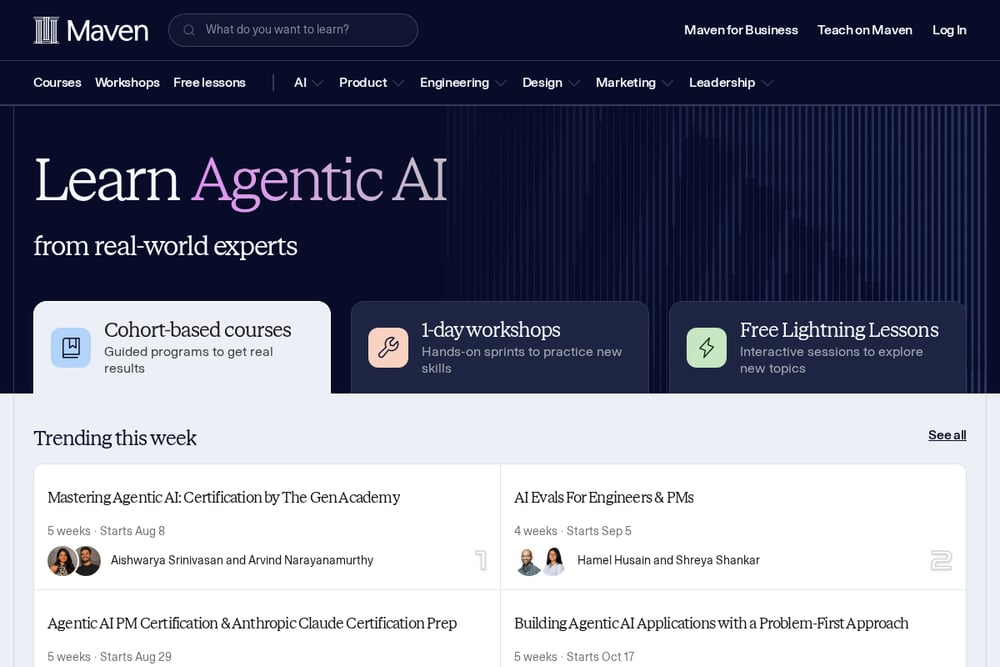The height and width of the screenshot is (667, 1000).
Task: Select the Free Lightning Lessons tab
Action: click(x=818, y=348)
